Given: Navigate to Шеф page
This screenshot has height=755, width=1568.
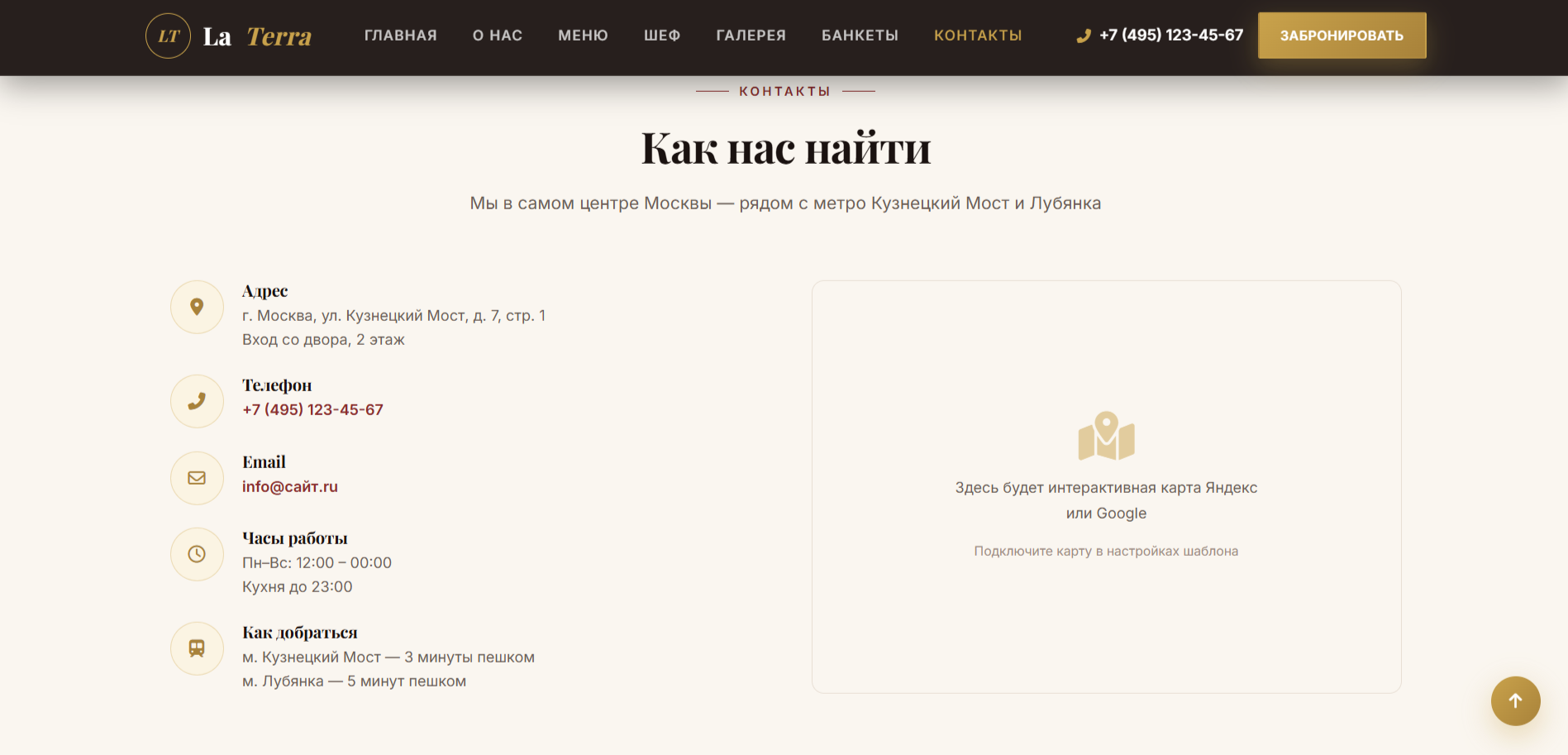Looking at the screenshot, I should [x=662, y=36].
